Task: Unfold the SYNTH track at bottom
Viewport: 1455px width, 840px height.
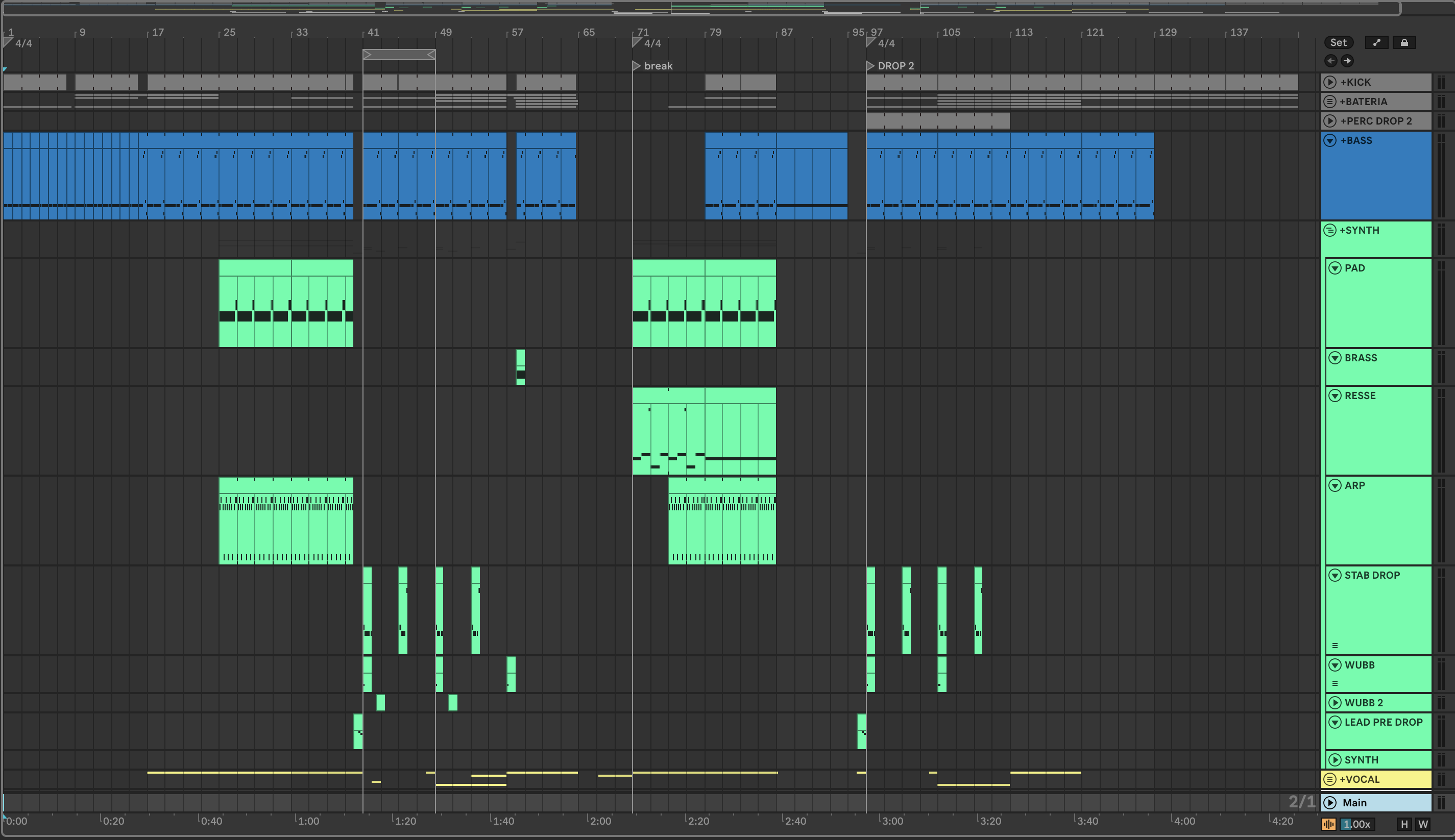Action: point(1335,760)
